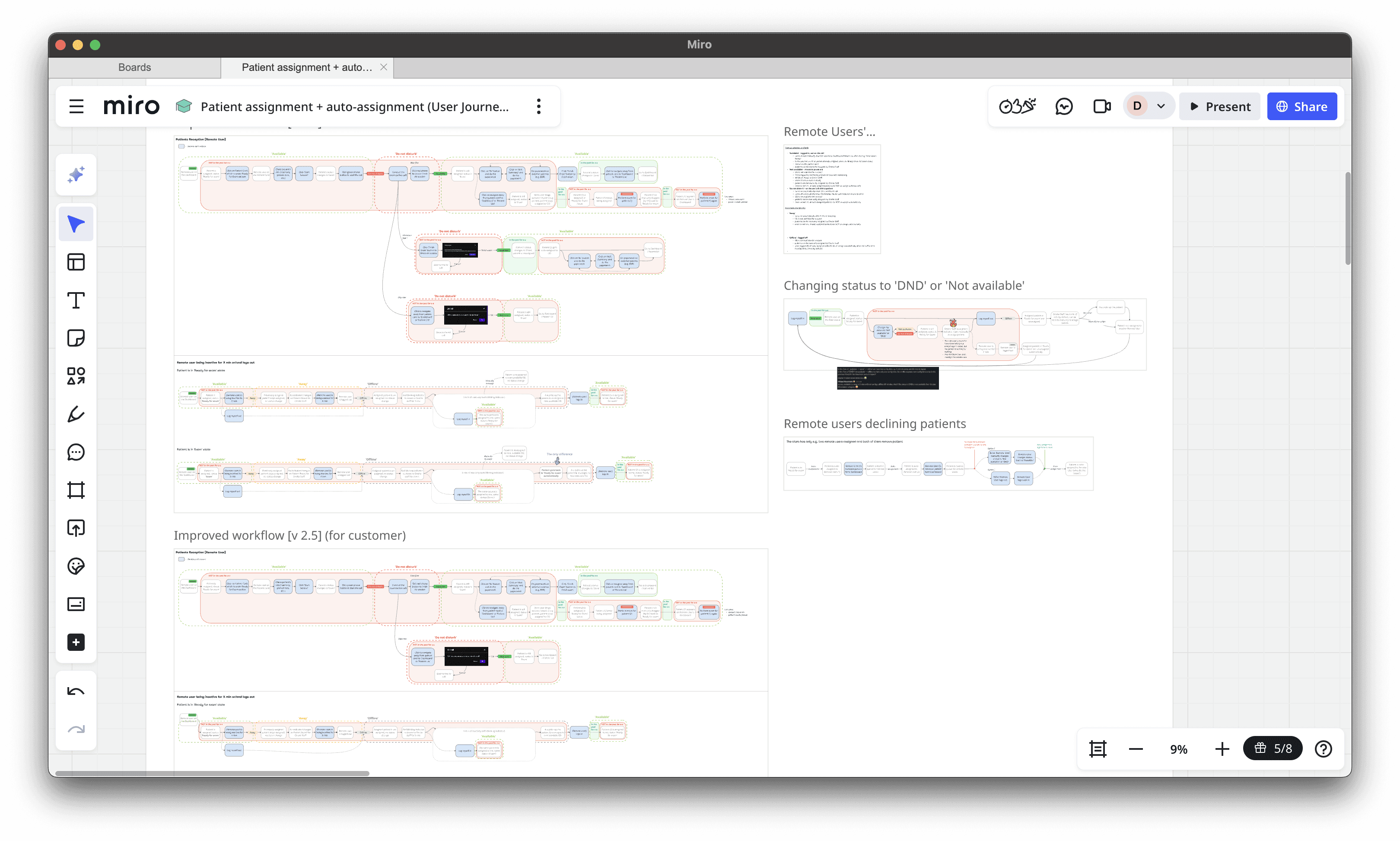1400x841 pixels.
Task: Zoom in with the plus button
Action: point(1222,749)
